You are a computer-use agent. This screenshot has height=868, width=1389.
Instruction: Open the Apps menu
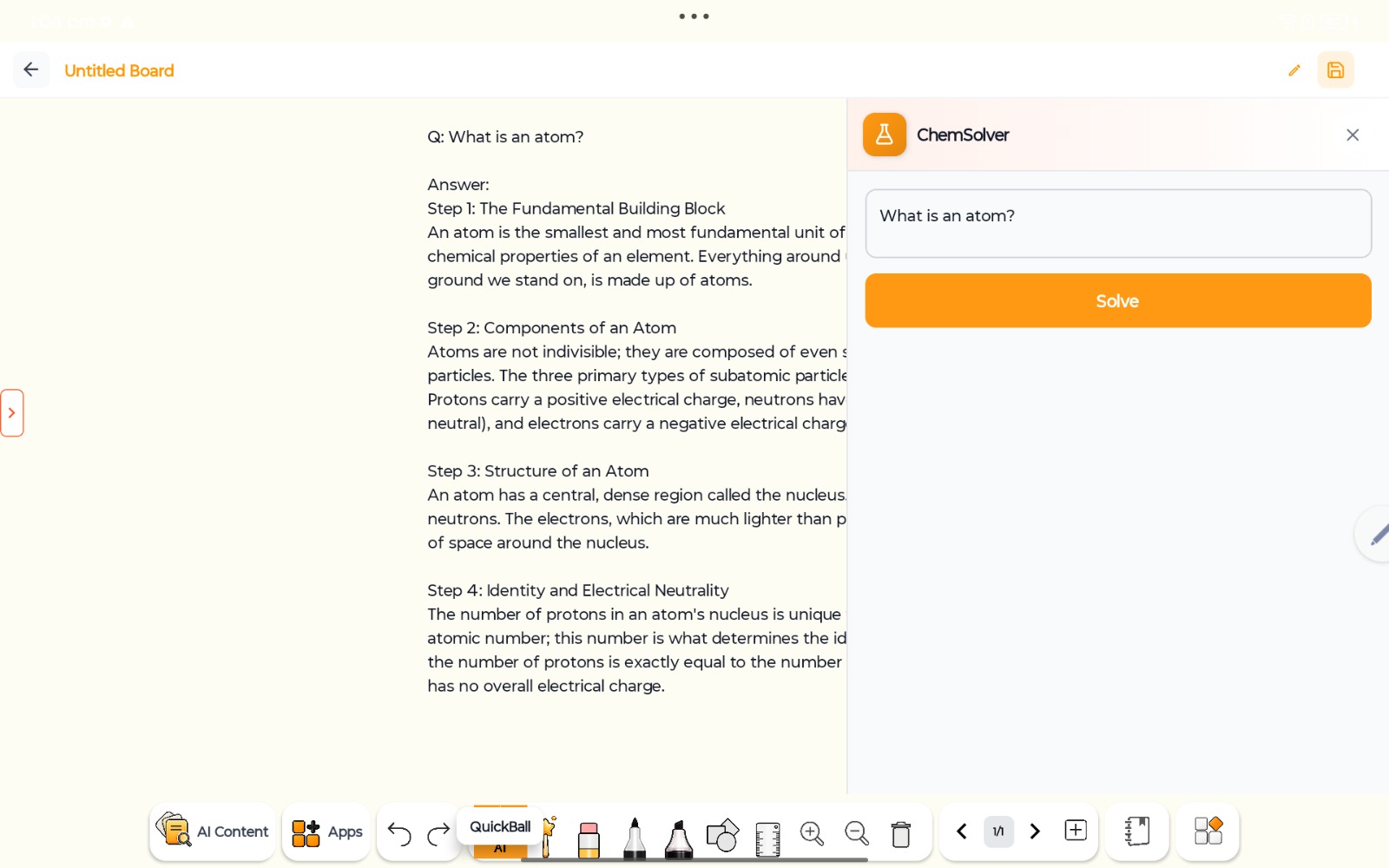[327, 832]
